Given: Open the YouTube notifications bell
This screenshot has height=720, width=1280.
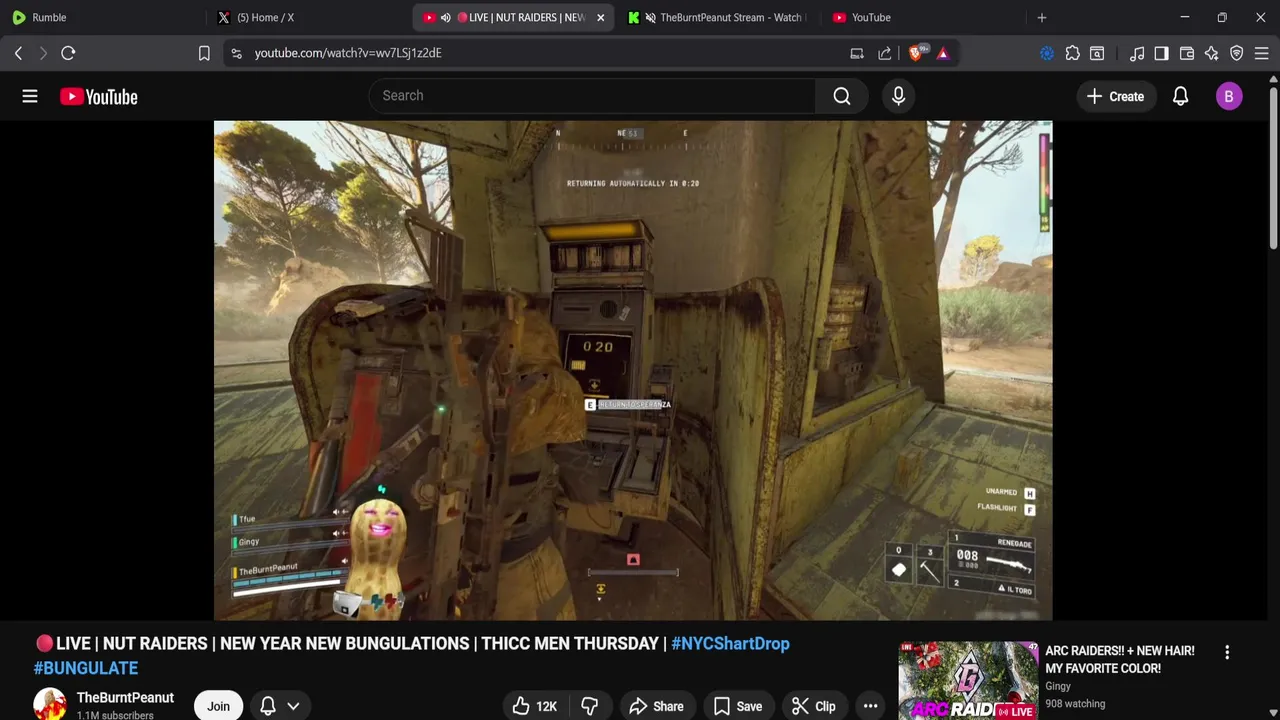Looking at the screenshot, I should tap(1180, 96).
